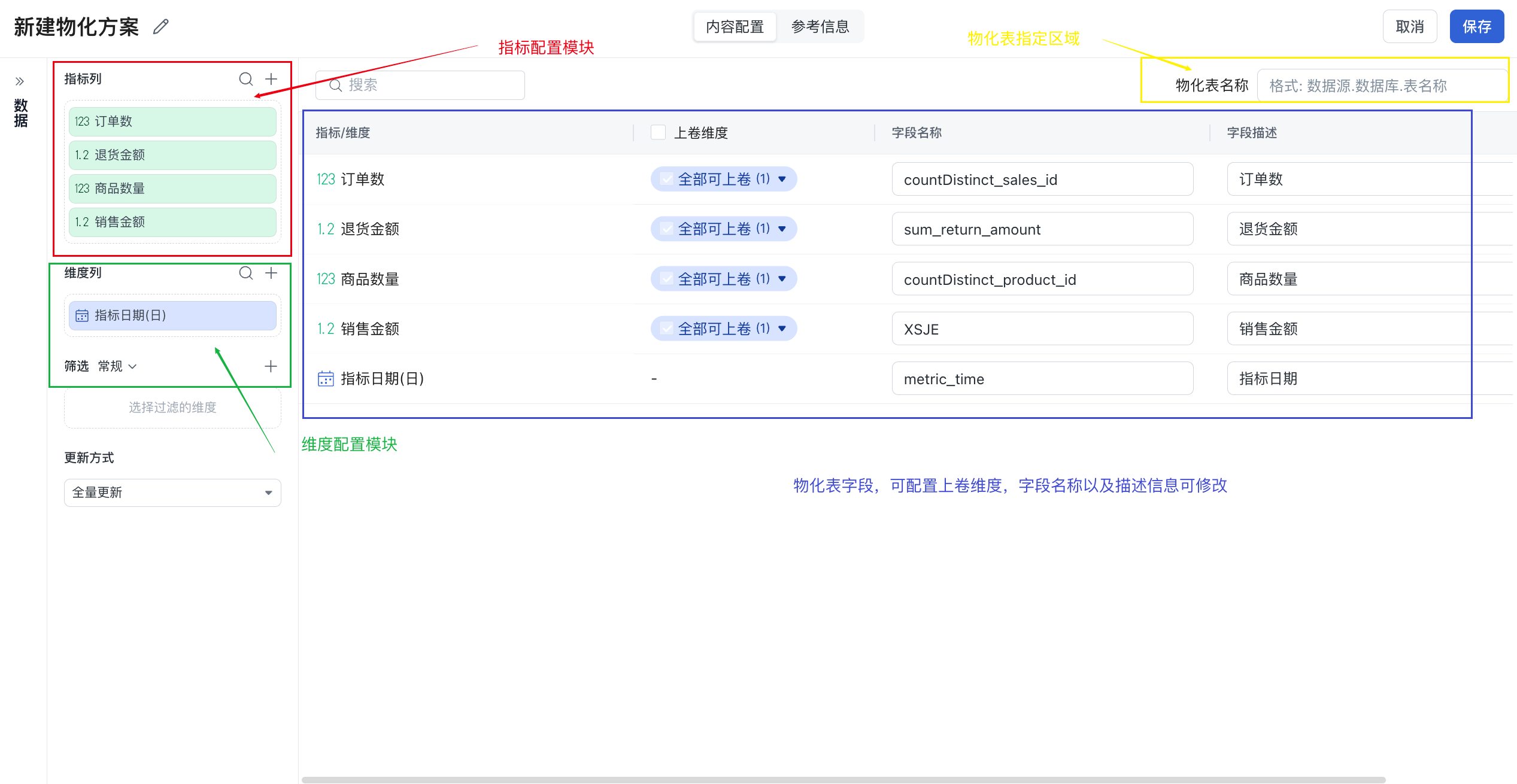
Task: Toggle the 全部可上卷 checkbox for 订单数 row
Action: pyautogui.click(x=666, y=179)
